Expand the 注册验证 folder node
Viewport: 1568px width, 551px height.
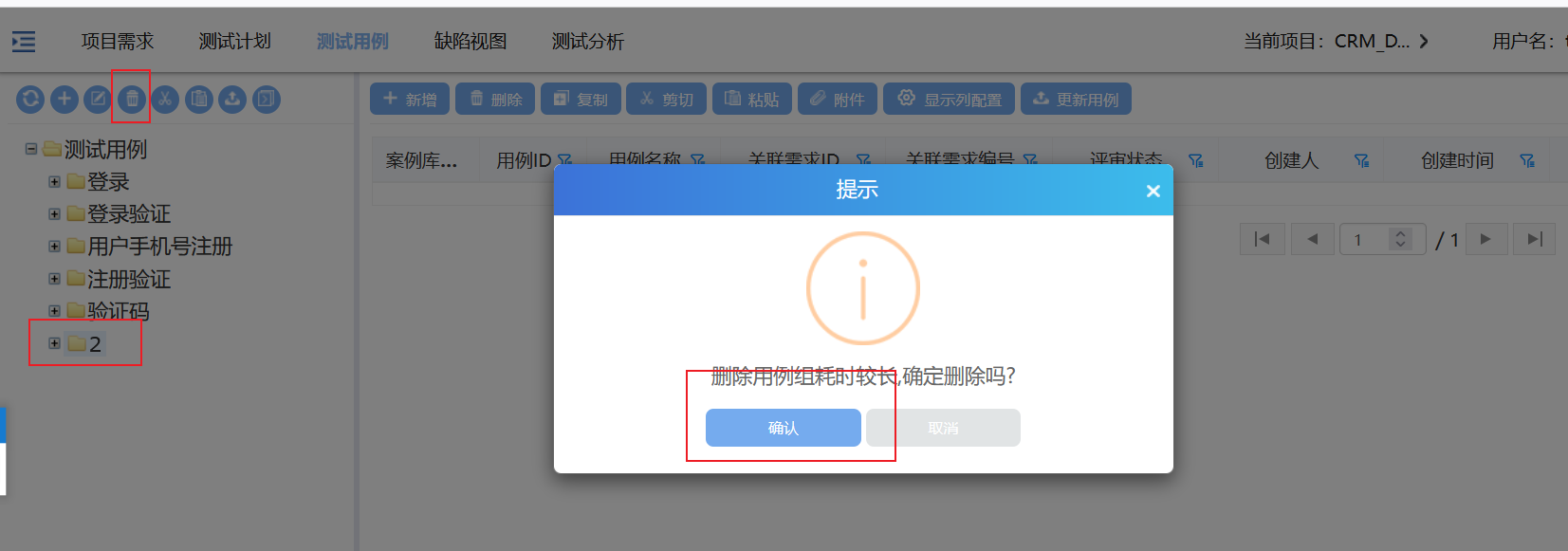click(54, 278)
